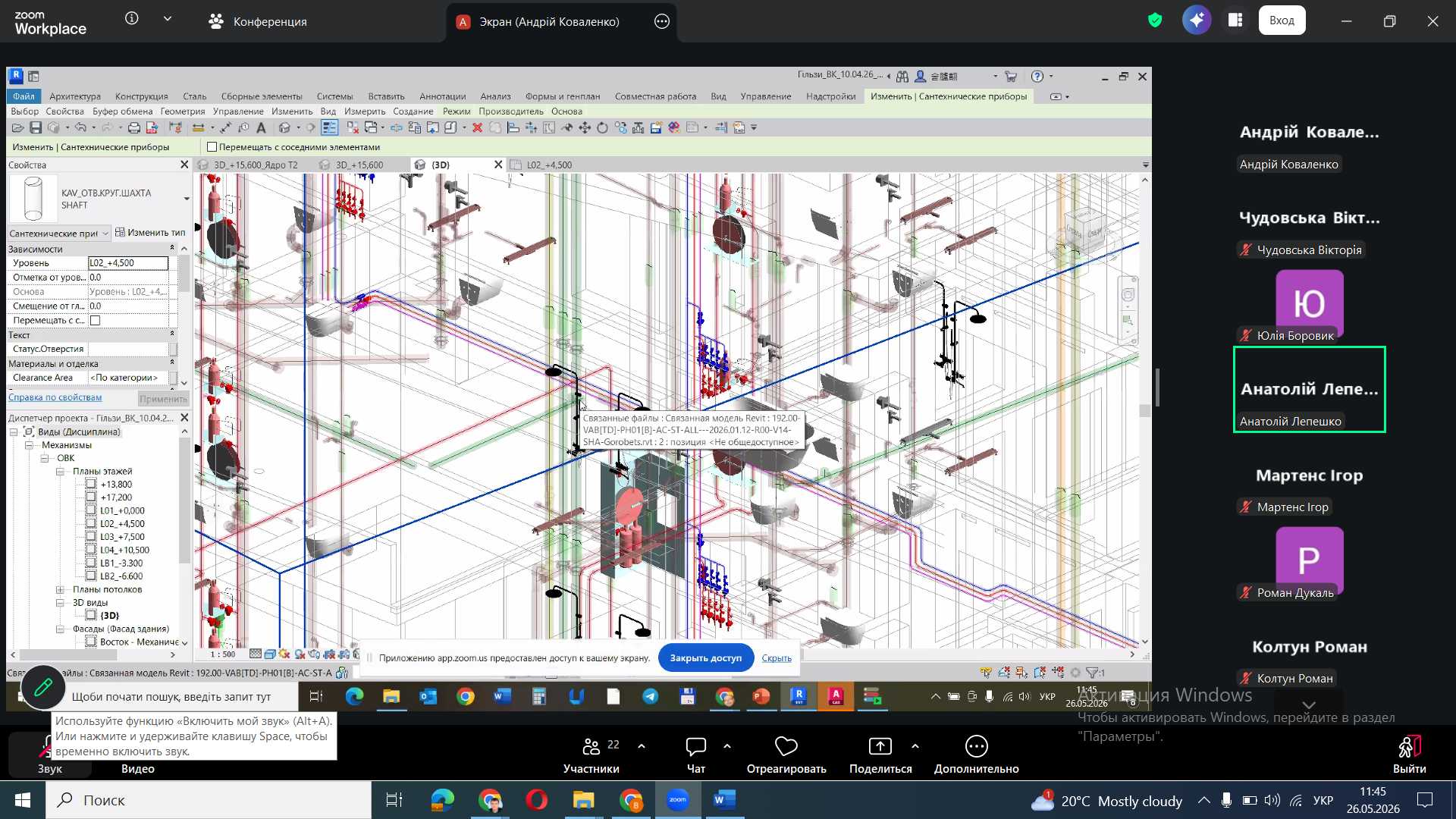Screen dimensions: 1456x819
Task: Toggle the 'Перемещать с с...' property checkbox
Action: coord(95,321)
